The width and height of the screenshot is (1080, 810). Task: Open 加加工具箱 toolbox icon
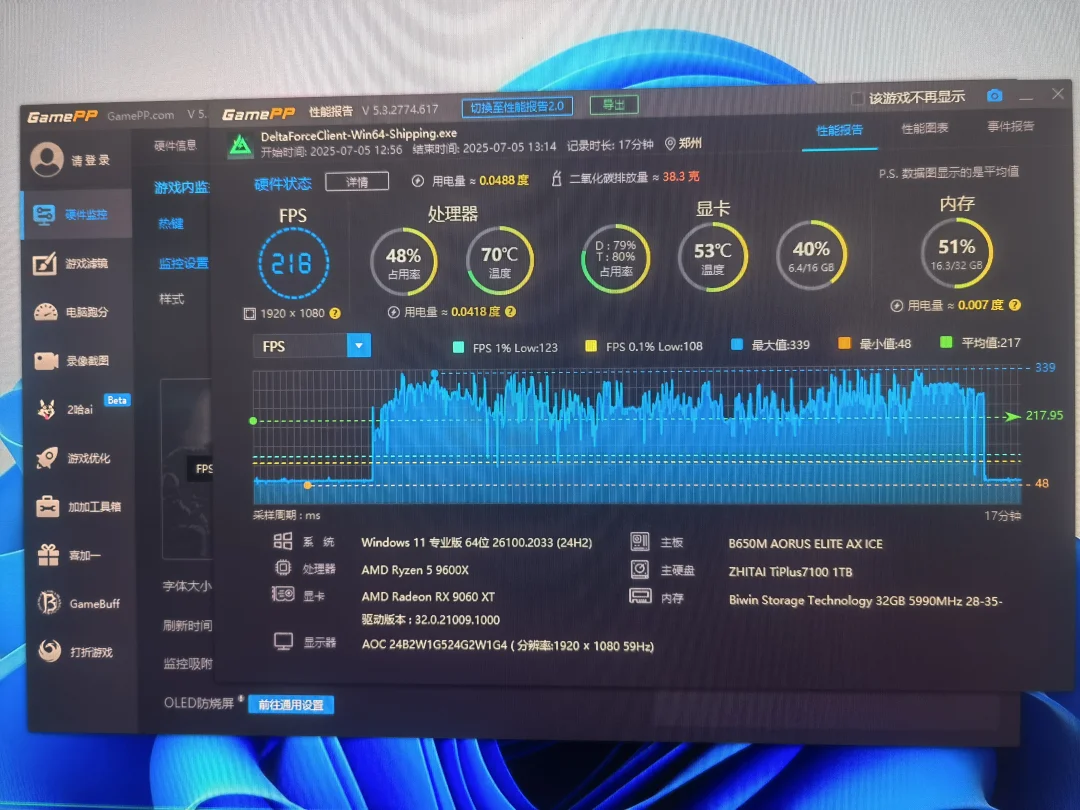pyautogui.click(x=48, y=506)
